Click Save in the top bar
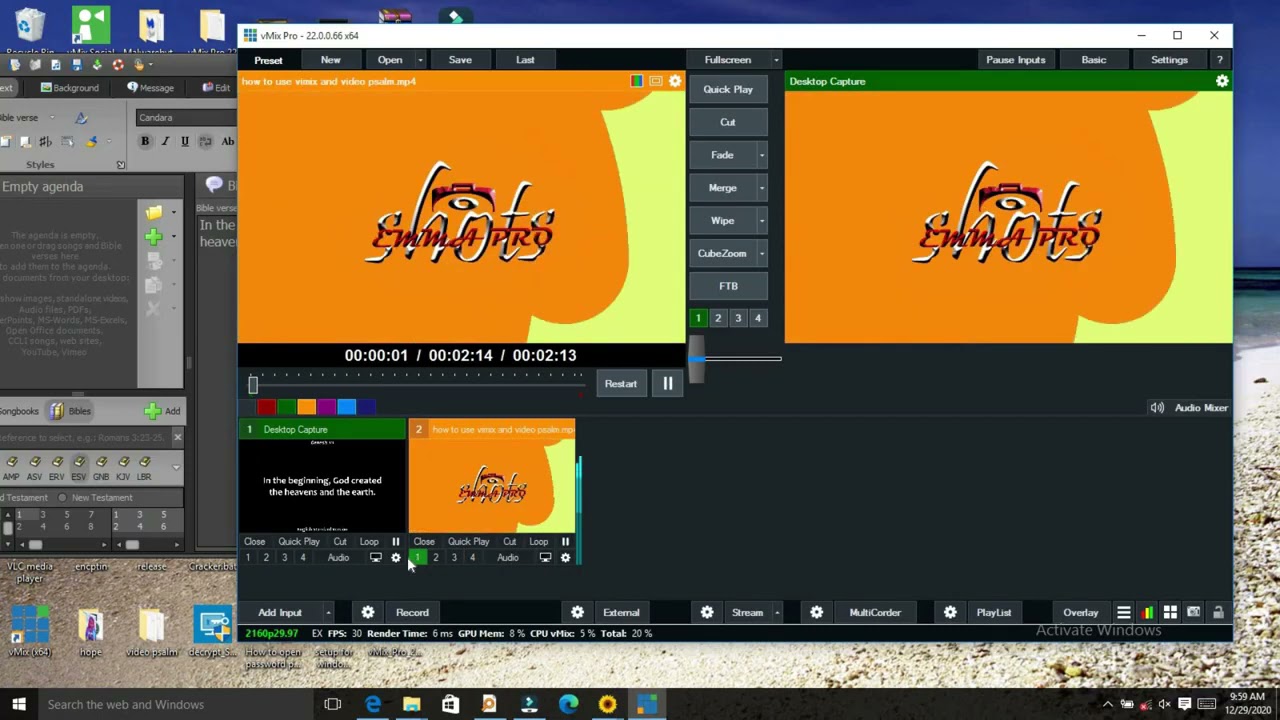 (460, 60)
